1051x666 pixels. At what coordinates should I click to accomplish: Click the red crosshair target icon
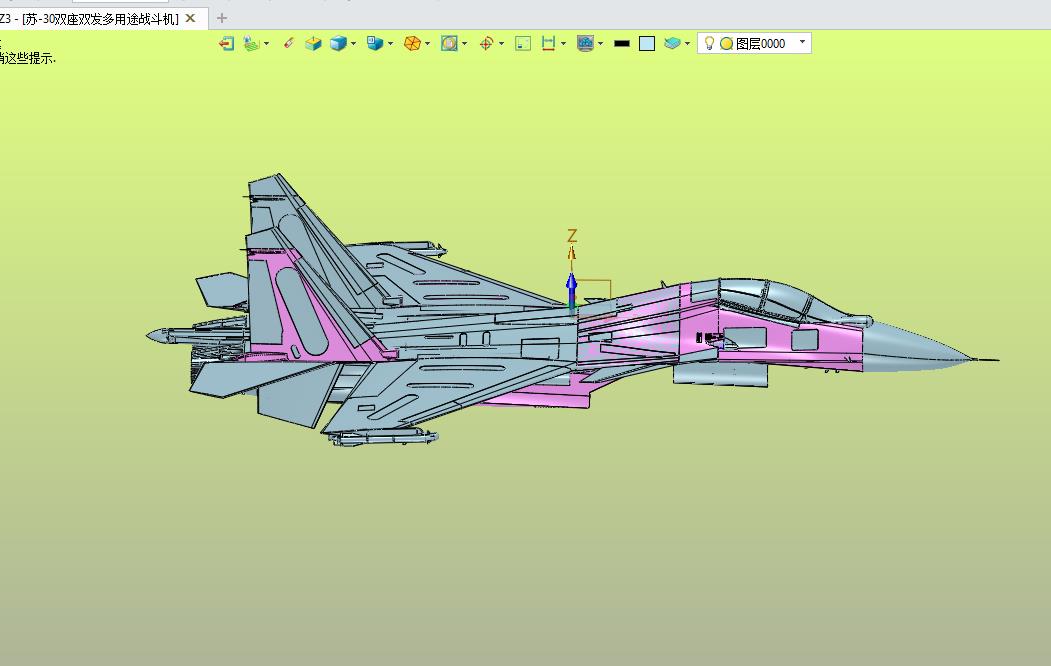(487, 44)
